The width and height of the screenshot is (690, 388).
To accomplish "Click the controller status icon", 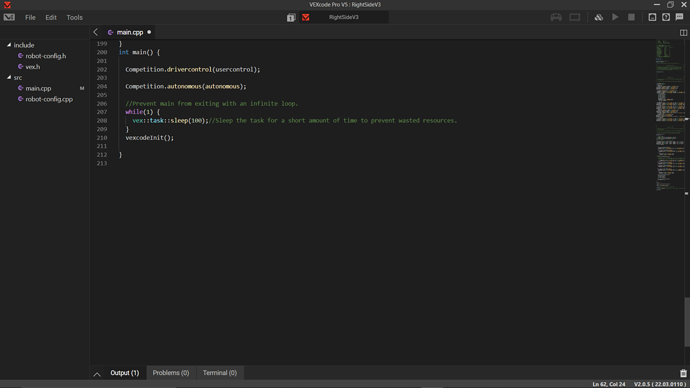I will tap(556, 17).
